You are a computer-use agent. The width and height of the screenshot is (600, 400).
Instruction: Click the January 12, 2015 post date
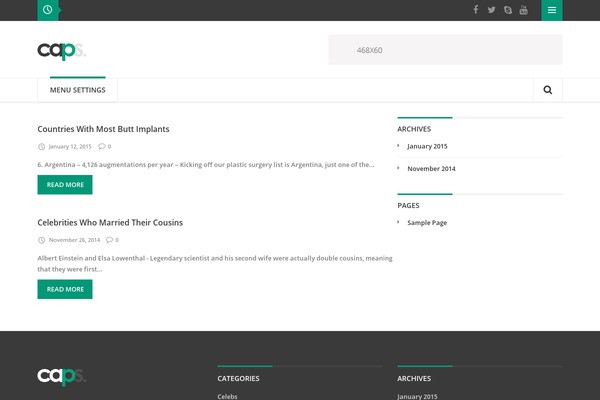coord(70,147)
